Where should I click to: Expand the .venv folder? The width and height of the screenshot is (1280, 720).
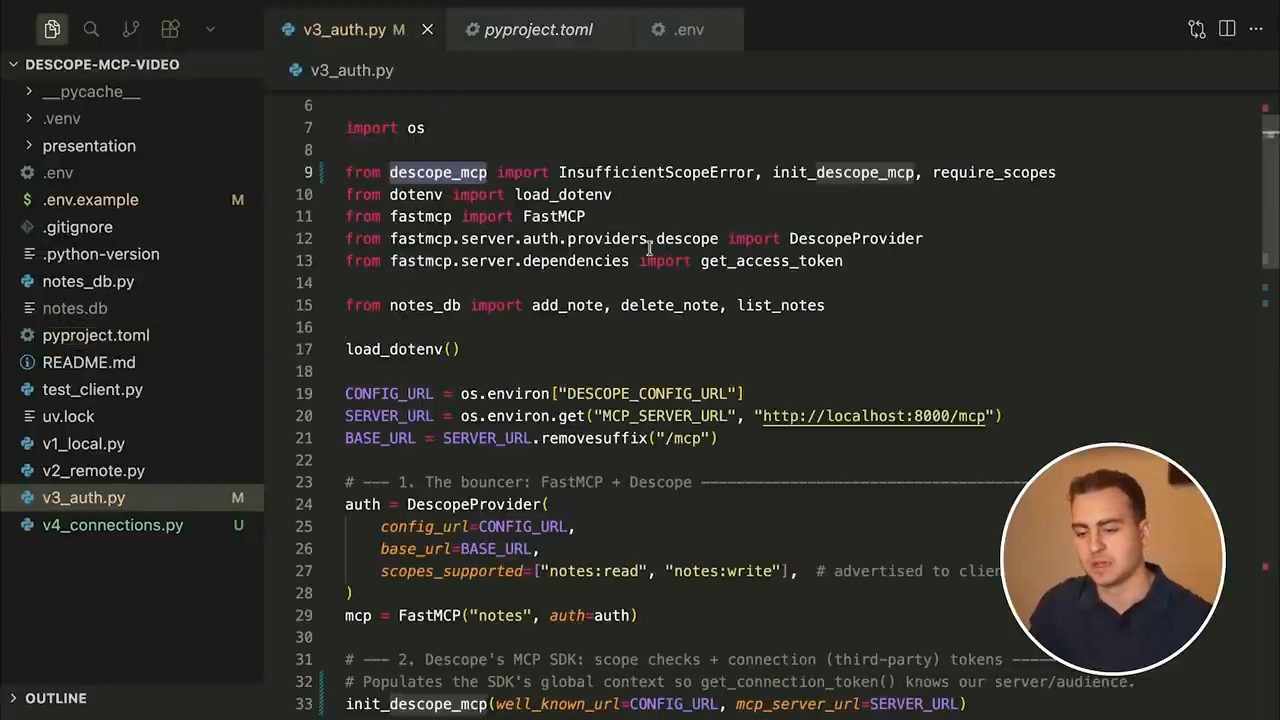tap(132, 118)
